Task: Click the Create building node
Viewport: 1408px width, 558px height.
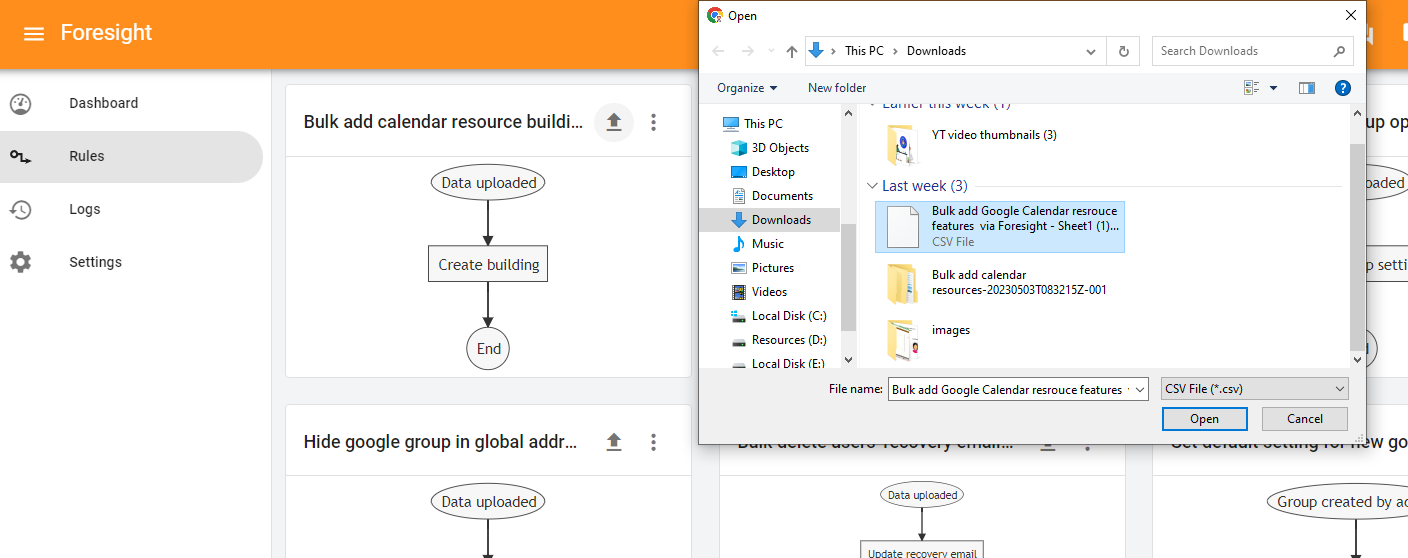Action: pos(488,264)
